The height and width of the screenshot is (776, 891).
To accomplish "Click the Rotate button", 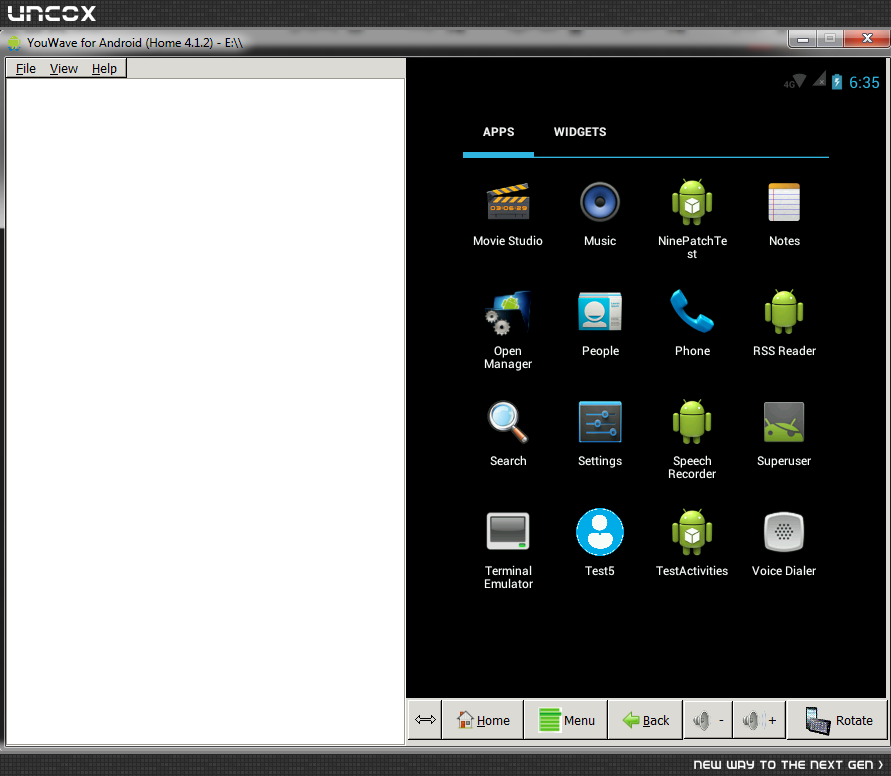I will pos(838,720).
